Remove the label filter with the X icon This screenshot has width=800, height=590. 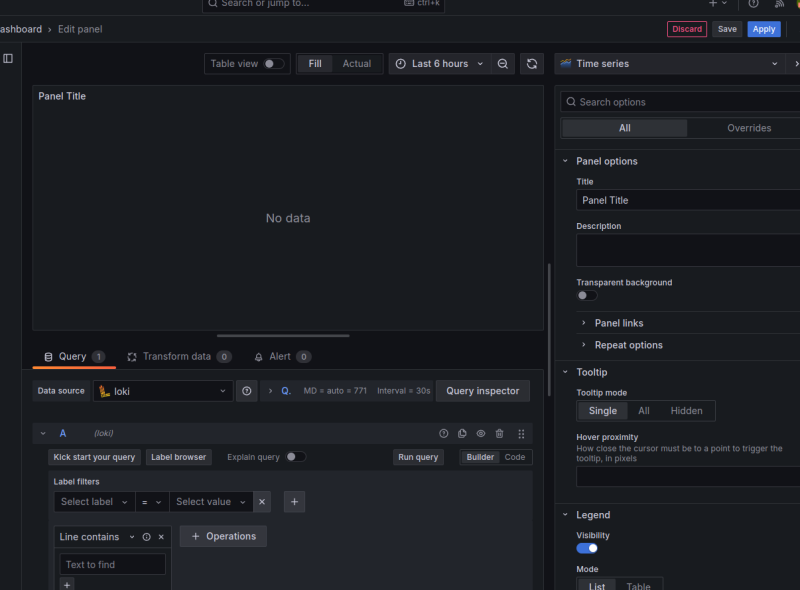[262, 502]
